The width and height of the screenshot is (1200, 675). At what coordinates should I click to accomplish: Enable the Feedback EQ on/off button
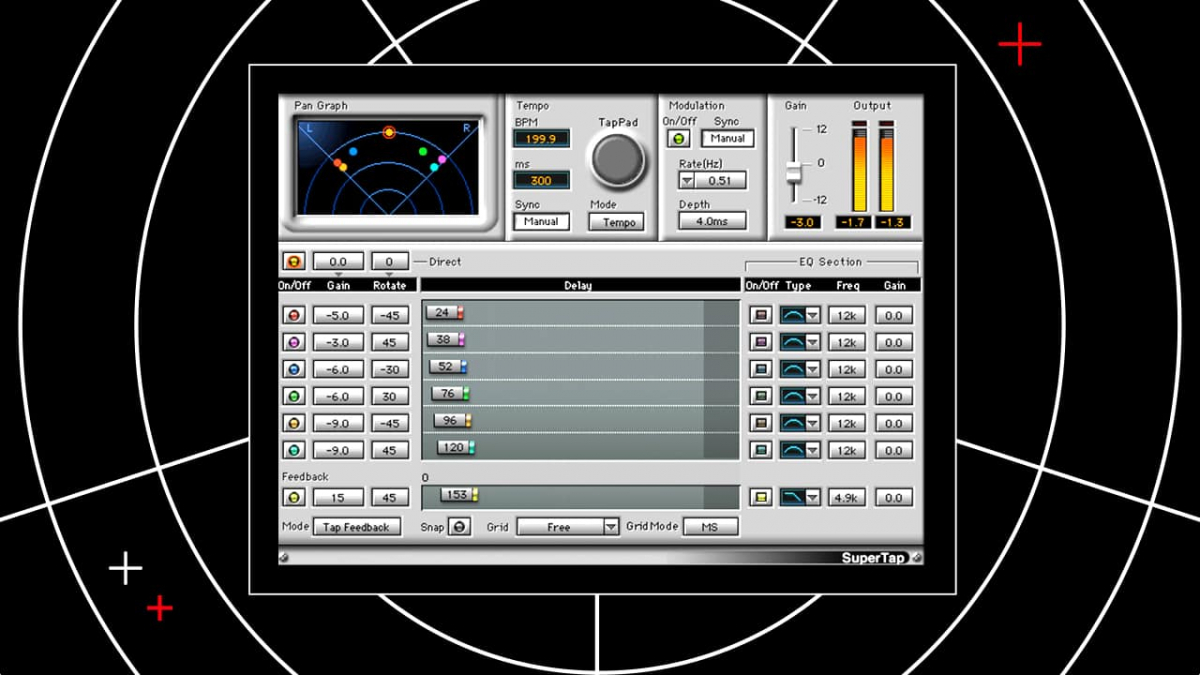pyautogui.click(x=761, y=497)
